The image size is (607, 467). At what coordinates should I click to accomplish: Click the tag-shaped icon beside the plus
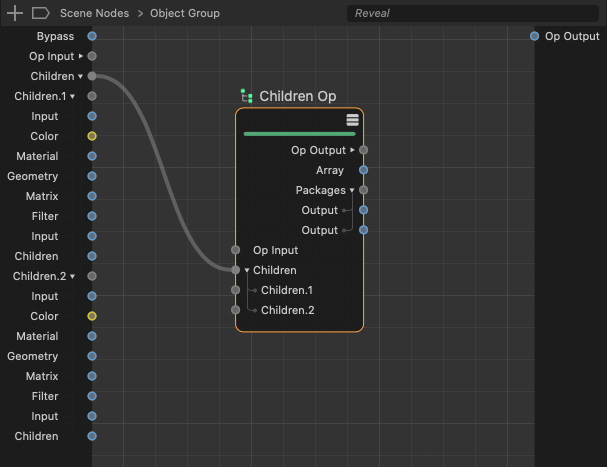40,13
